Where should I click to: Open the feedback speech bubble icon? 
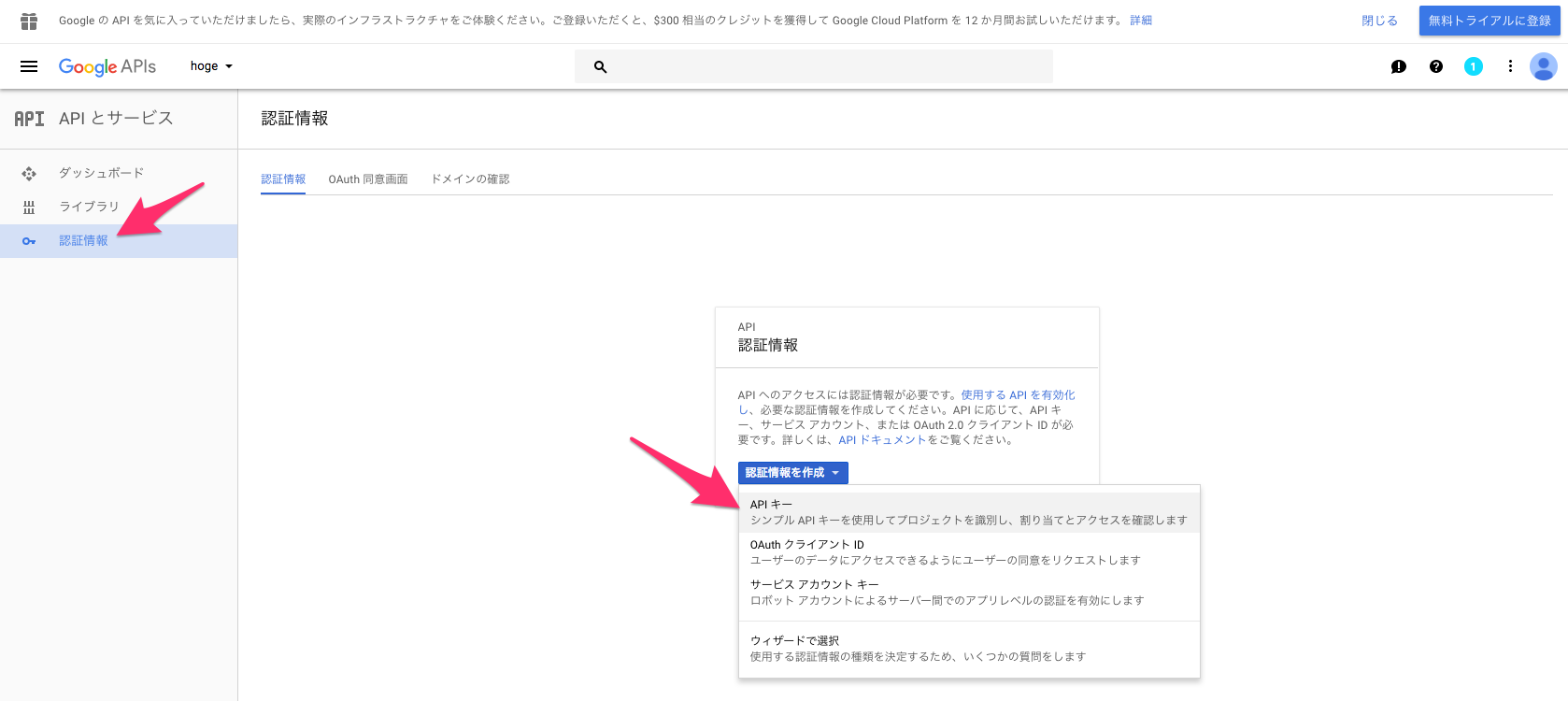(x=1399, y=66)
